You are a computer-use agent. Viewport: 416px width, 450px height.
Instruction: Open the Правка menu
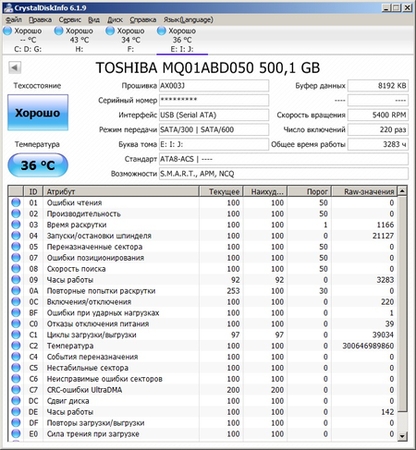pyautogui.click(x=40, y=20)
